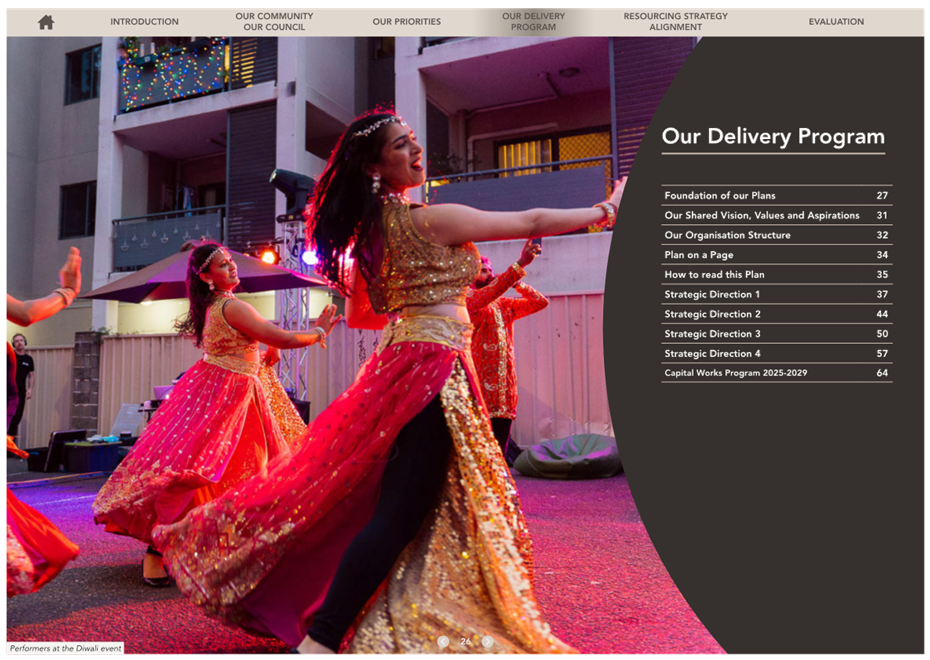This screenshot has height=660, width=930.
Task: Open Our Community Our Council tab
Action: [274, 22]
